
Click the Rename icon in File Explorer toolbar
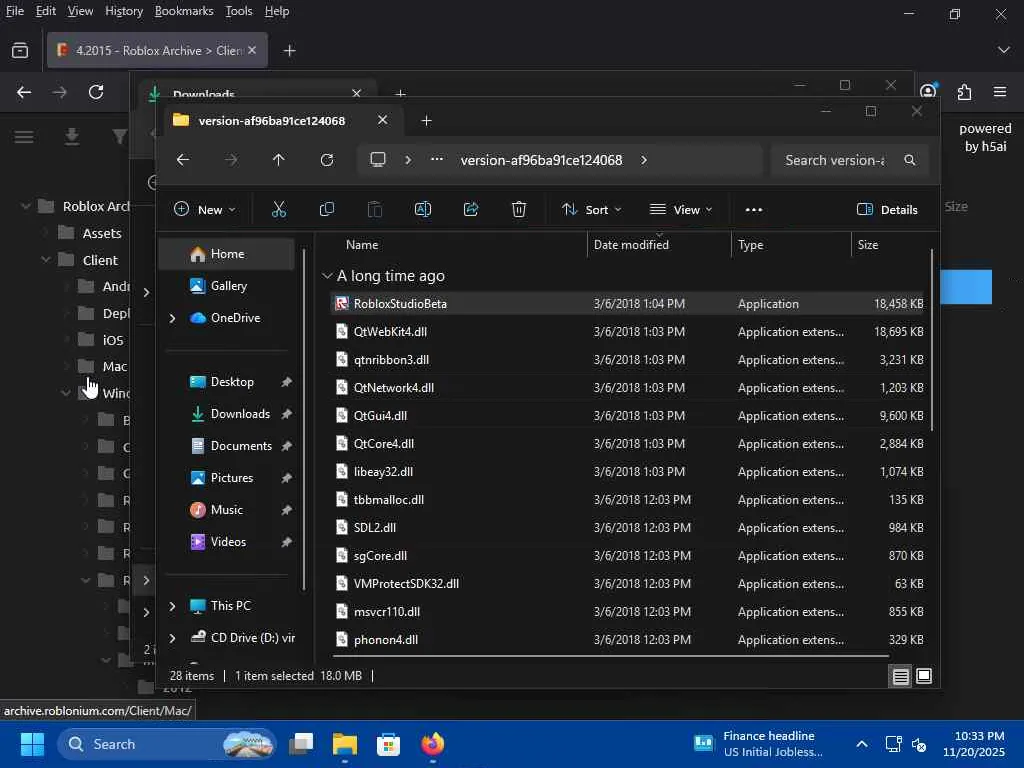pos(423,210)
